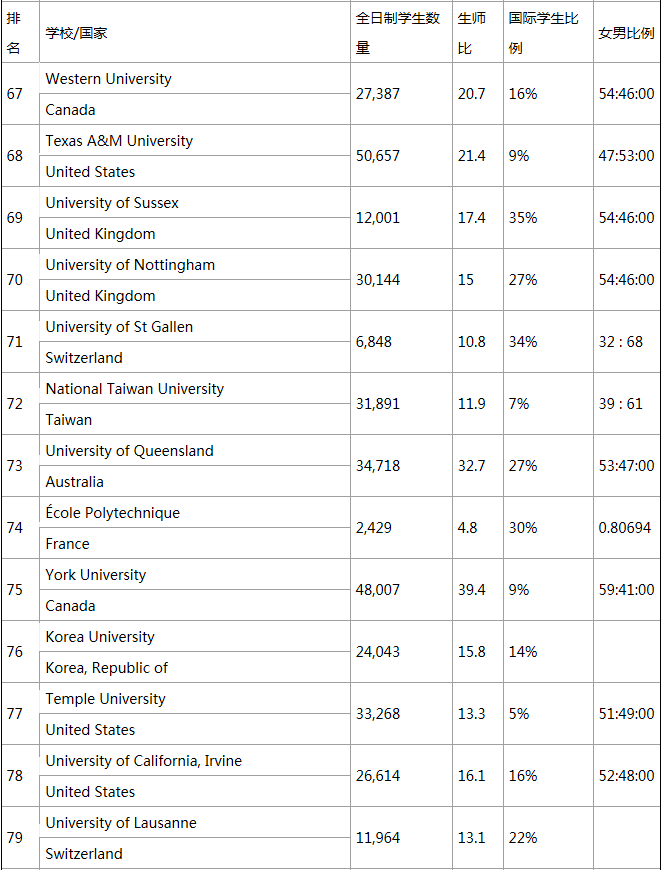Click the University of Sussex name
Image resolution: width=662 pixels, height=870 pixels.
(x=112, y=203)
